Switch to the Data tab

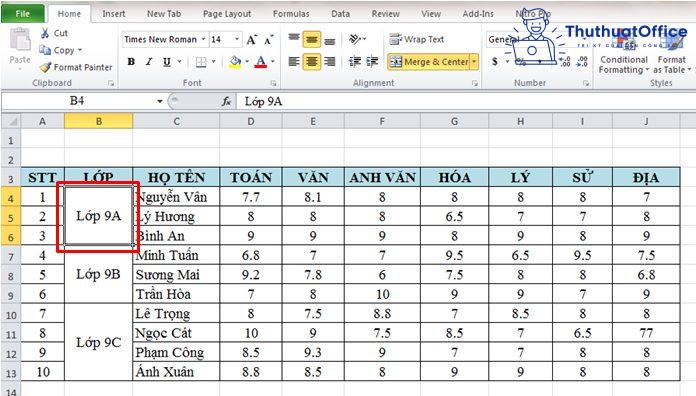[340, 14]
